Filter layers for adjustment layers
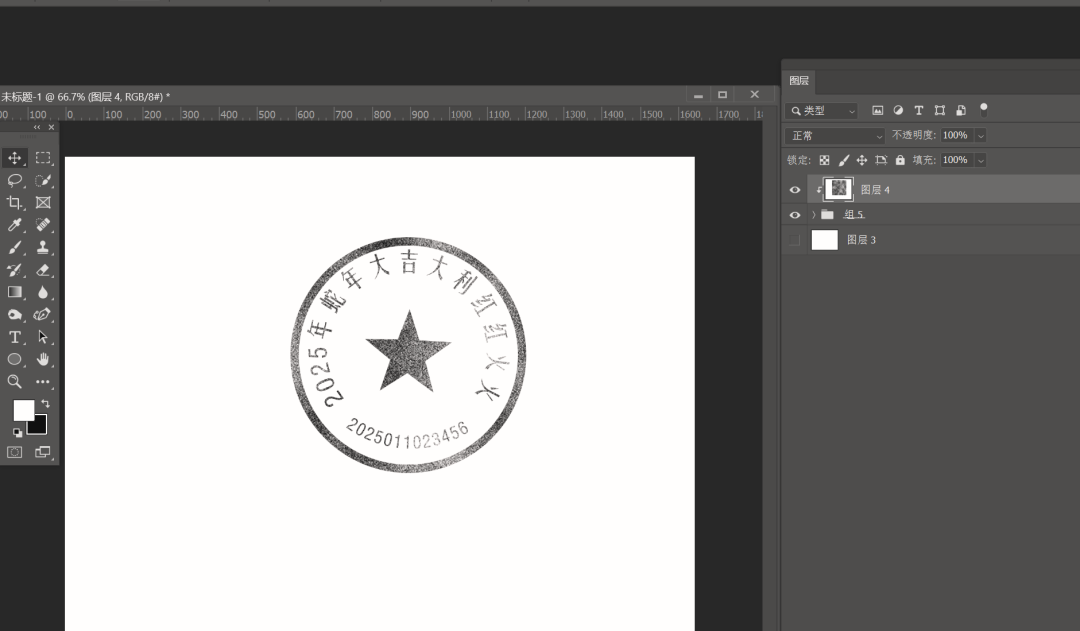This screenshot has width=1080, height=631. (x=898, y=110)
